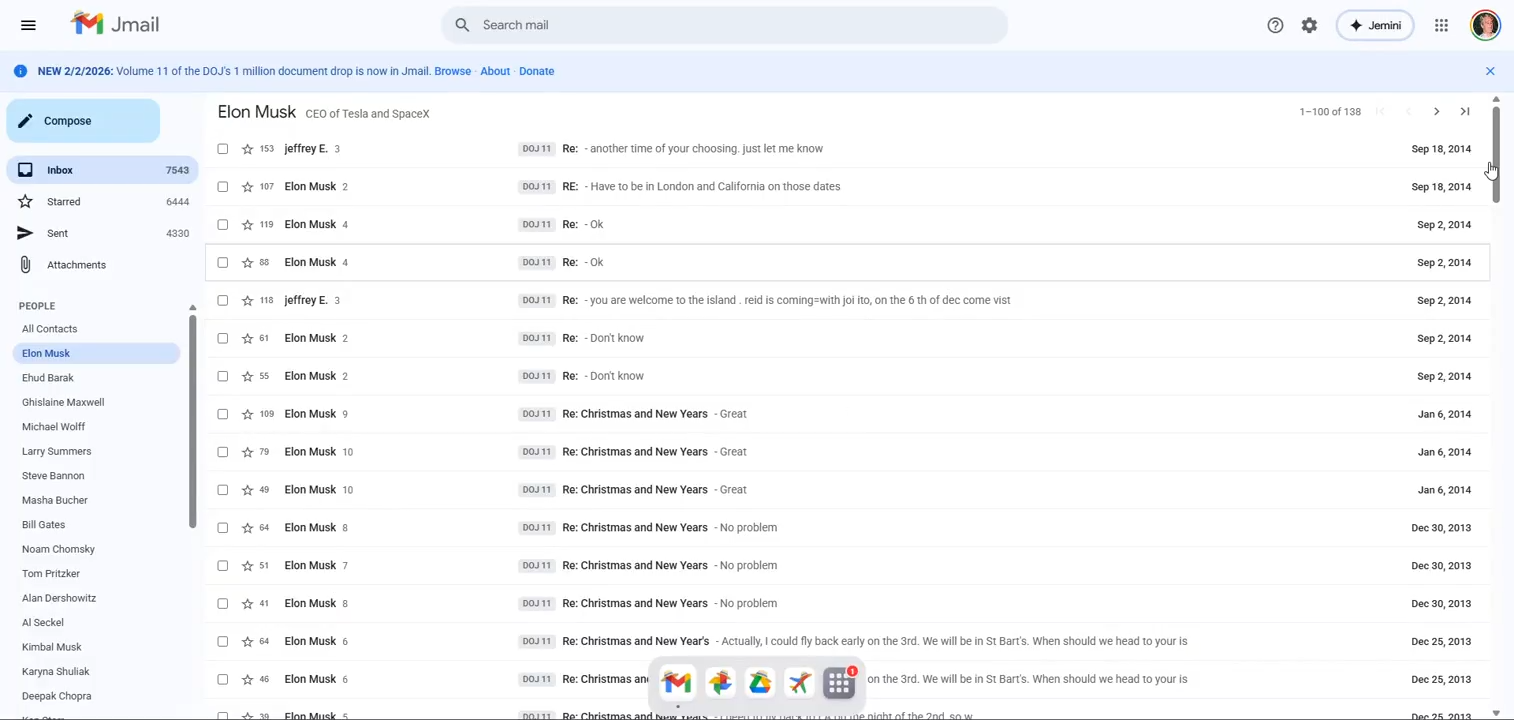
Task: Star the 'Have to be in London' email
Action: [247, 187]
